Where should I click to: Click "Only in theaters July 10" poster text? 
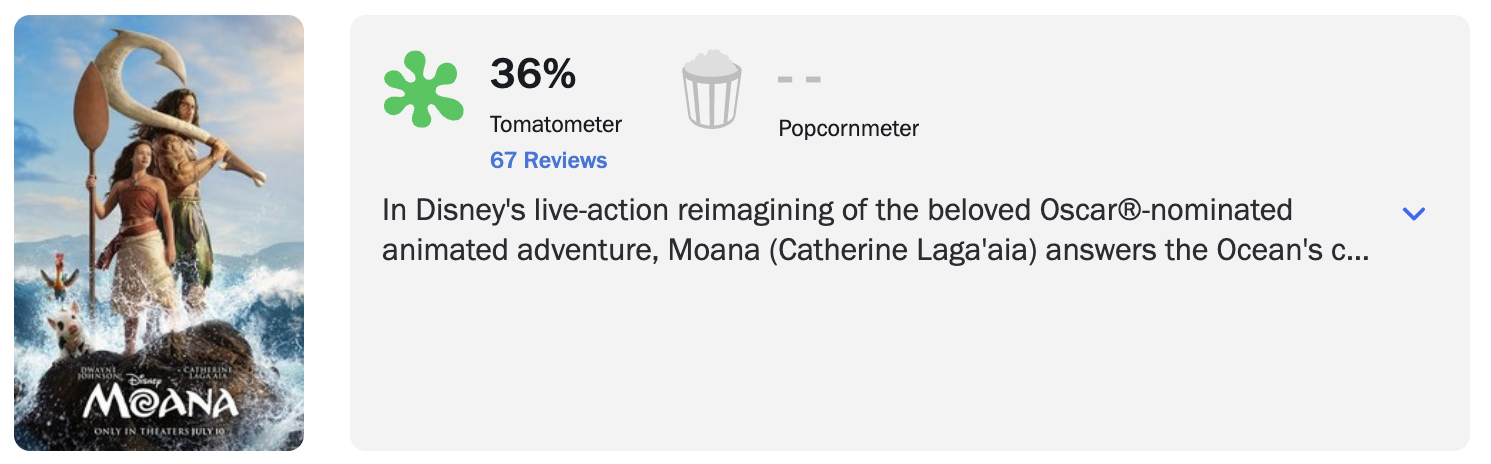click(160, 431)
